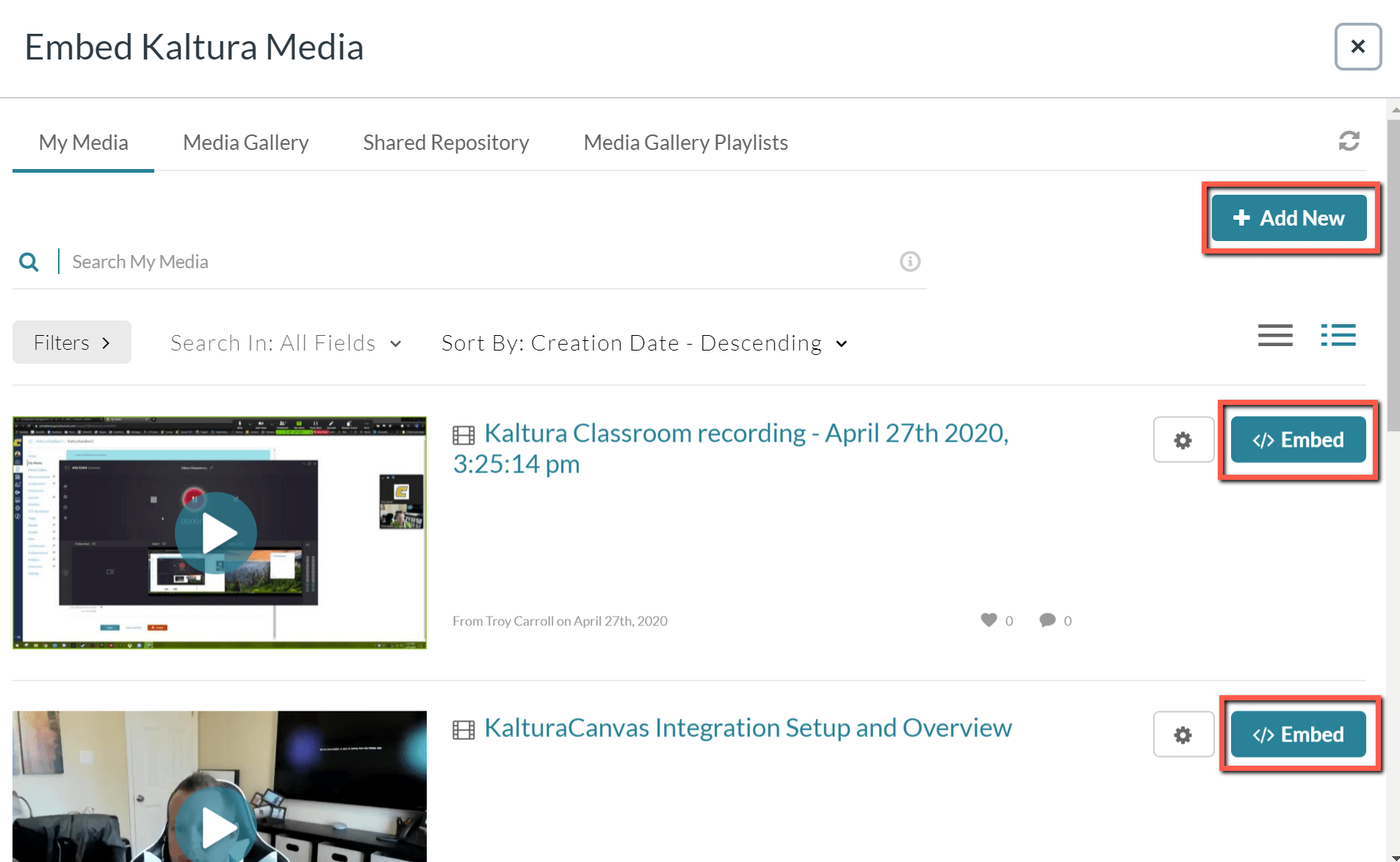This screenshot has width=1400, height=862.
Task: Open settings gear for KalturaCanvas Integration
Action: tap(1183, 734)
